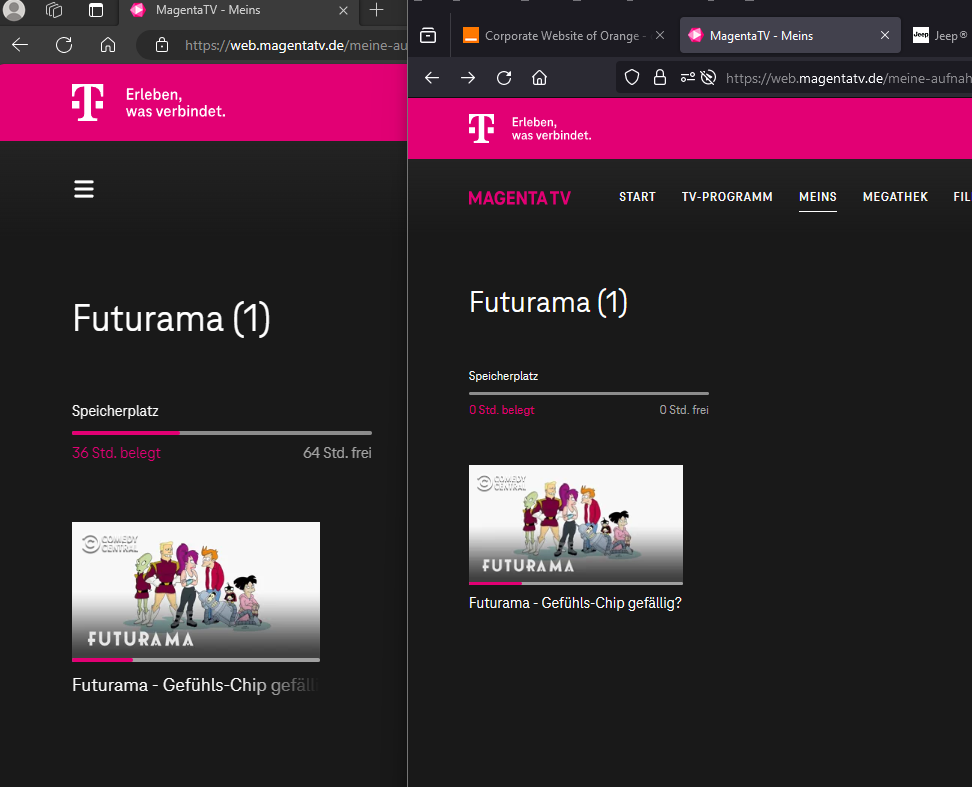Click blocked autoplay icon in right browser

(x=708, y=77)
